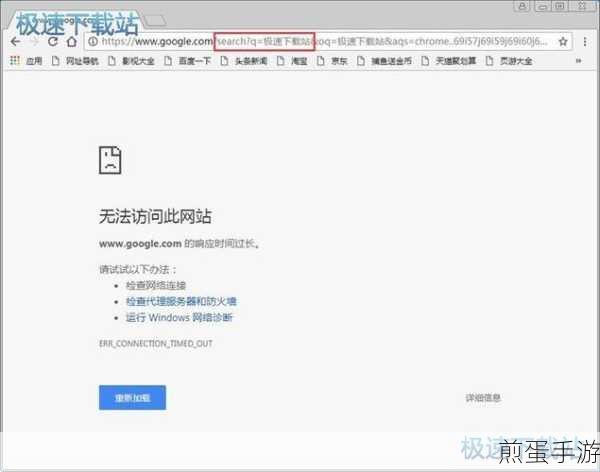This screenshot has width=600, height=472.
Task: Open the 页游大全 bookmark
Action: point(509,60)
